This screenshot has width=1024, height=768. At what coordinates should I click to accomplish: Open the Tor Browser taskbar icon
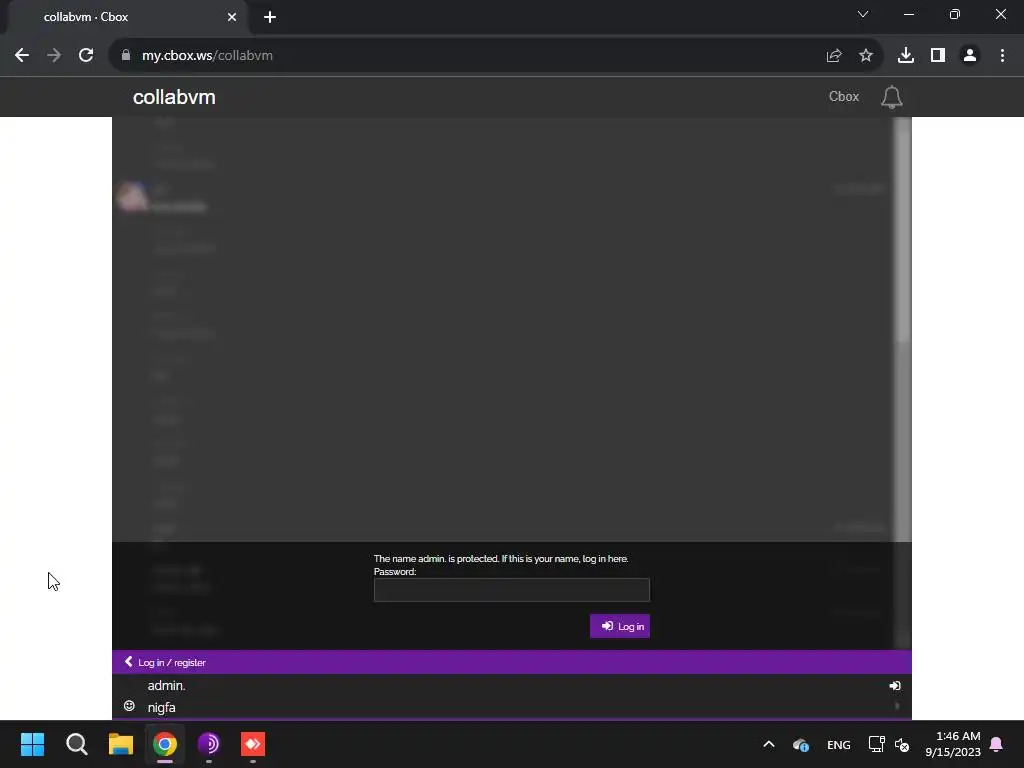pos(209,744)
